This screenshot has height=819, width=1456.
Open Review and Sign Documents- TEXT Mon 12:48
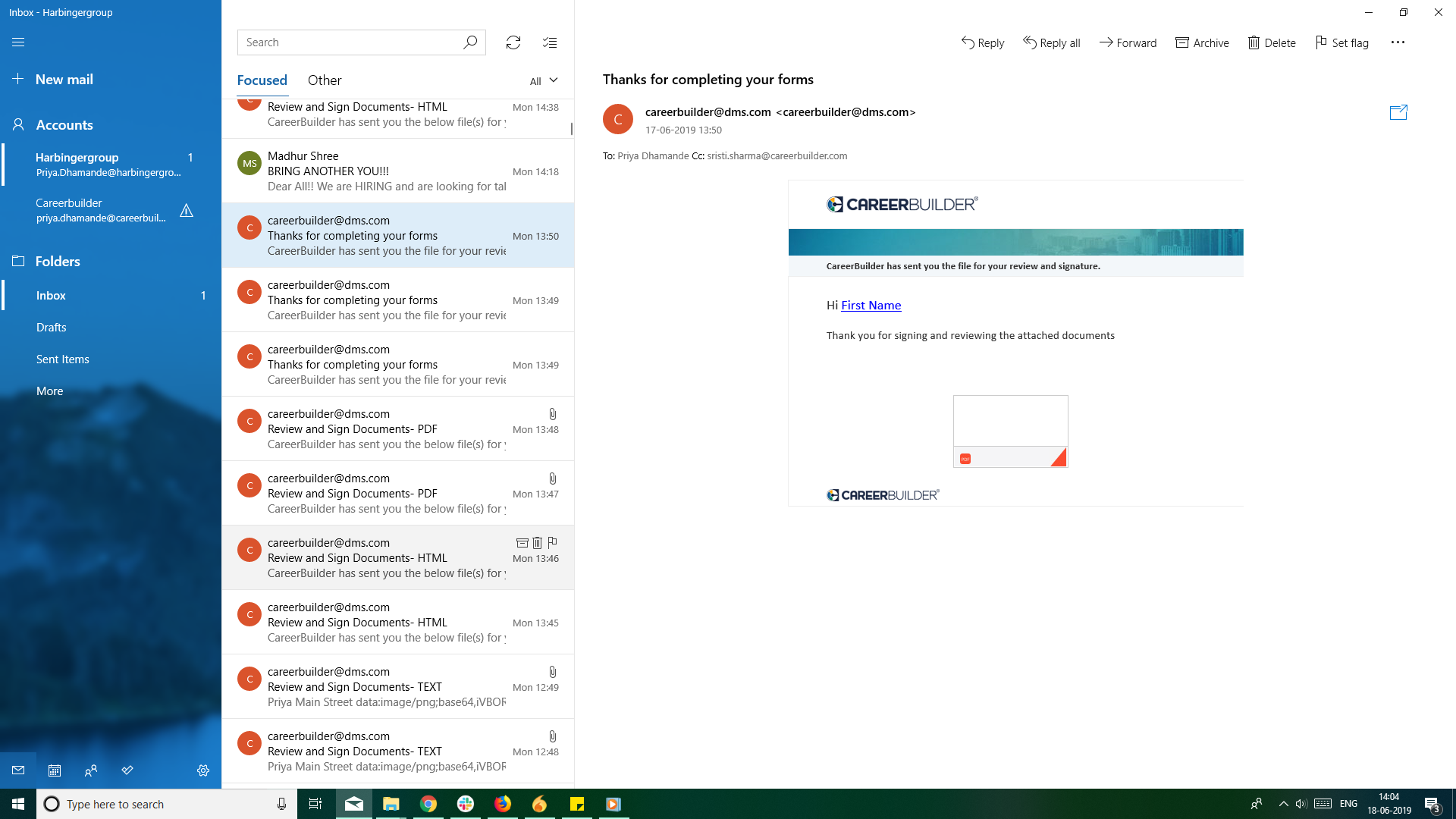point(398,751)
